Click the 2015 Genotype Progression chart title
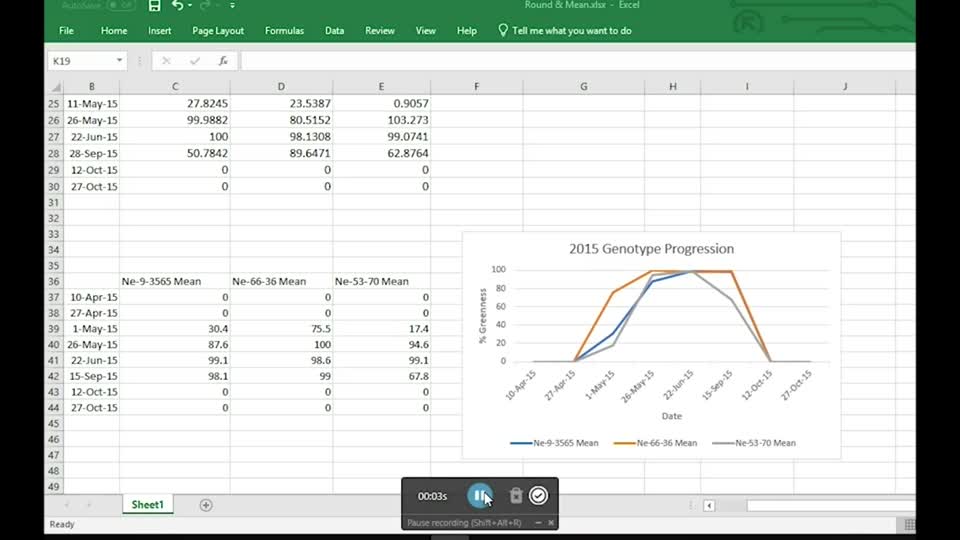Image resolution: width=960 pixels, height=540 pixels. [651, 249]
